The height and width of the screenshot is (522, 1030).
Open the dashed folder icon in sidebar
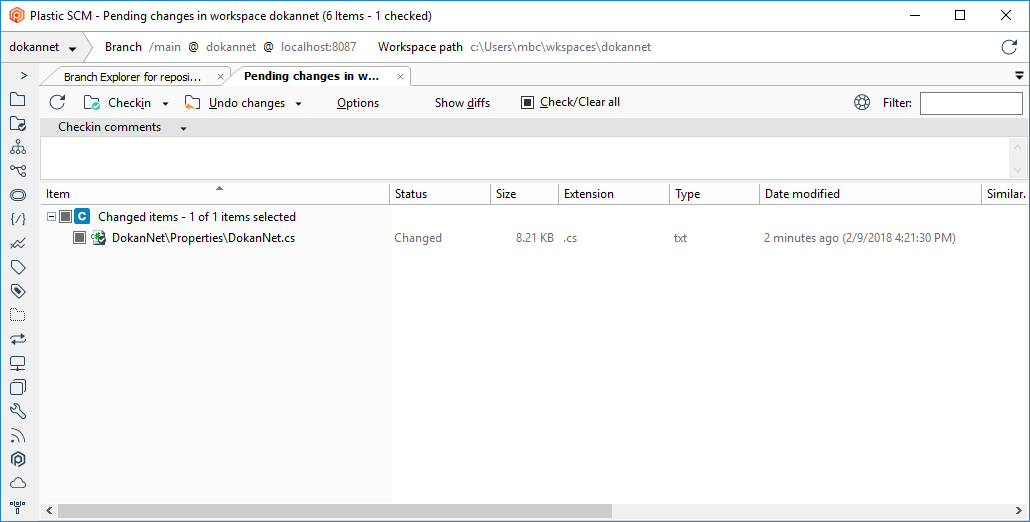(x=18, y=315)
